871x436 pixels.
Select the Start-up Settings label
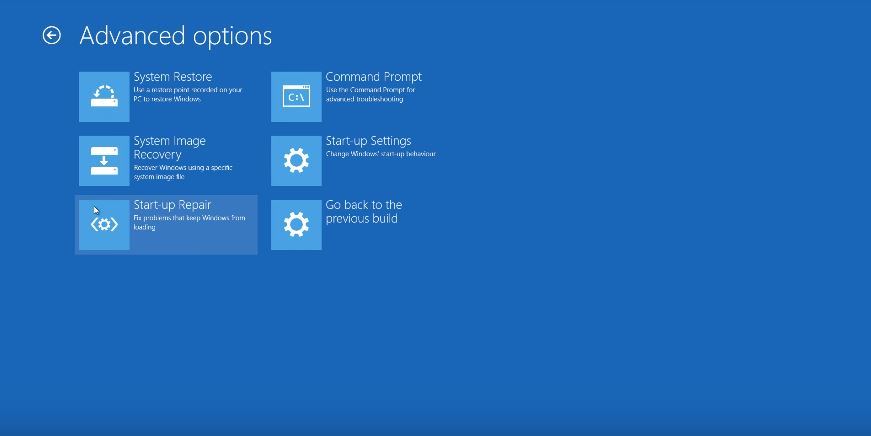pyautogui.click(x=368, y=141)
